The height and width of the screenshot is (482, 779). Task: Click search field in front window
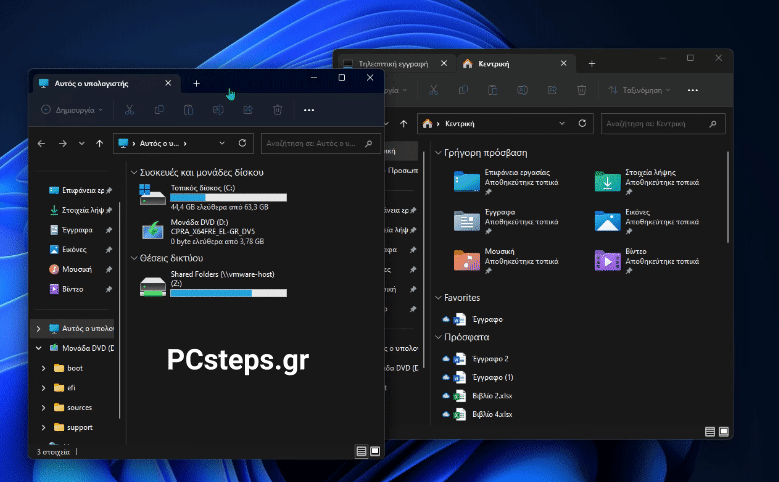tap(320, 144)
